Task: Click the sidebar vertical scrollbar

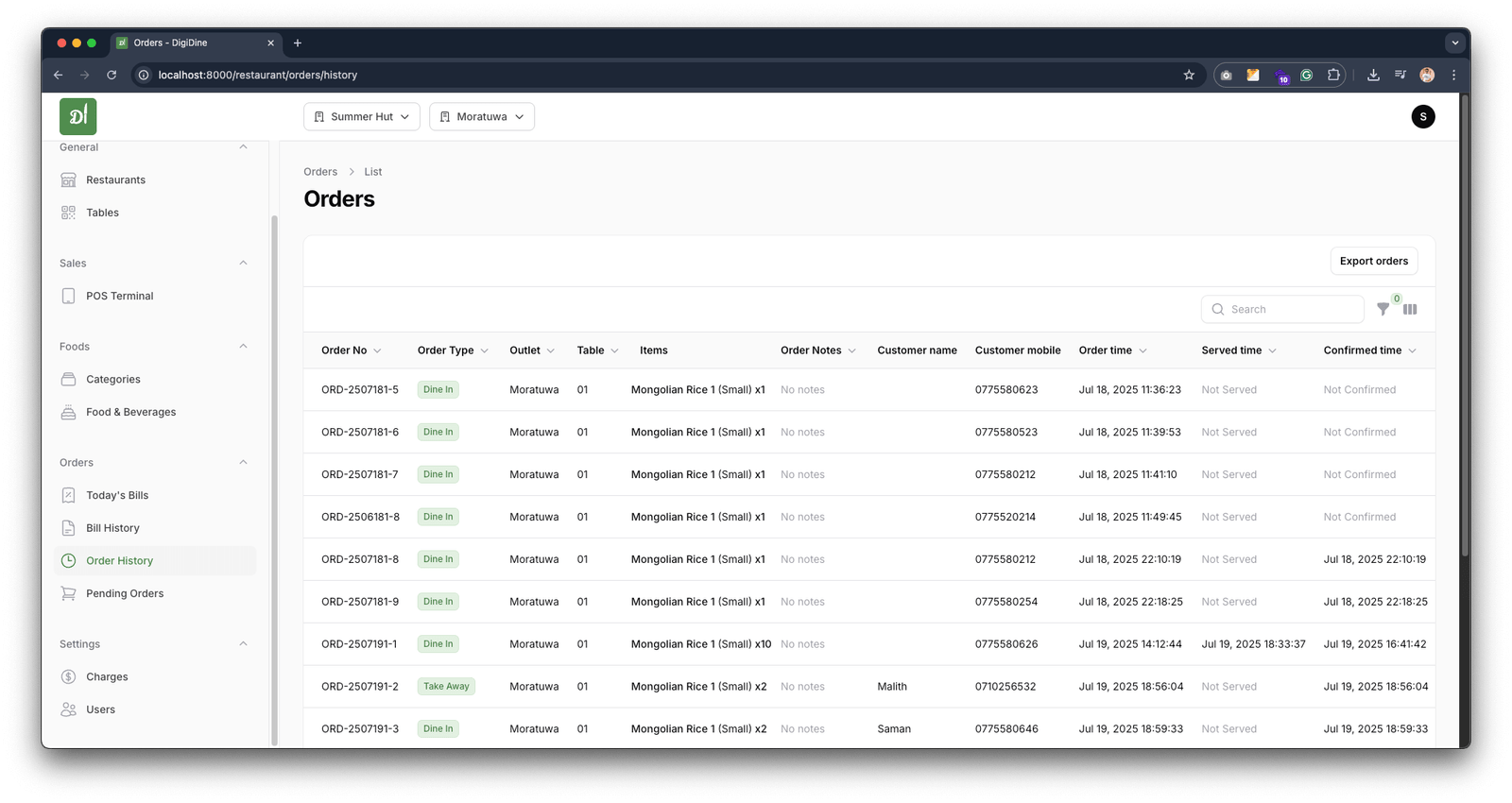Action: click(x=275, y=480)
